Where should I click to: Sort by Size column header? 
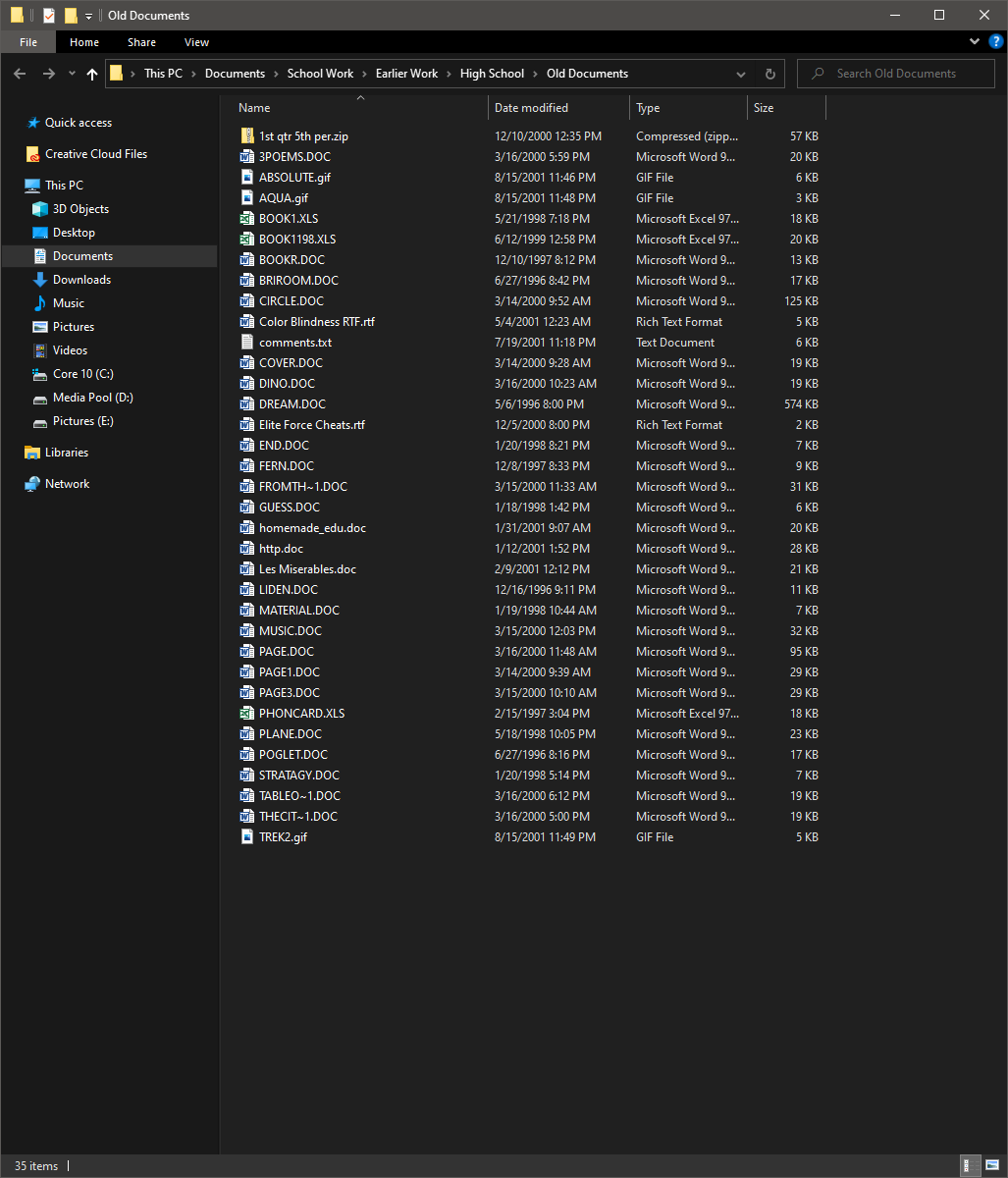coord(786,108)
